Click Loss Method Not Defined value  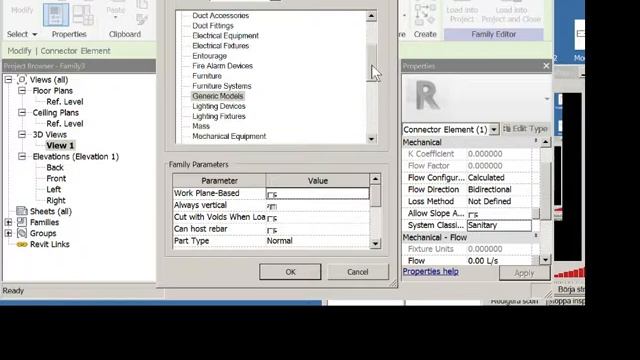click(499, 201)
